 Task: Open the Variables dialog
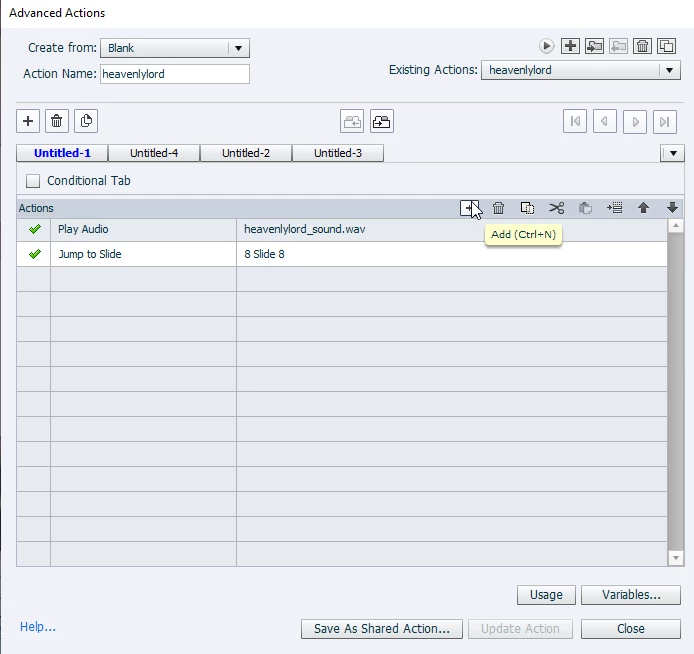point(631,595)
